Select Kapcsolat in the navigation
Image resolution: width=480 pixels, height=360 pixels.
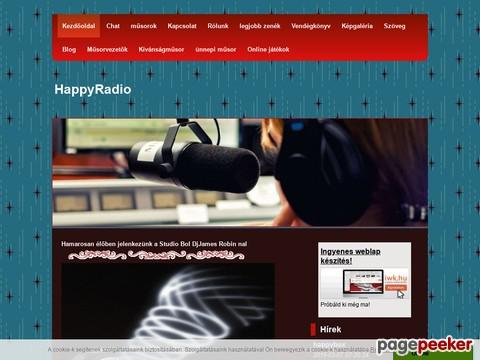(x=182, y=26)
